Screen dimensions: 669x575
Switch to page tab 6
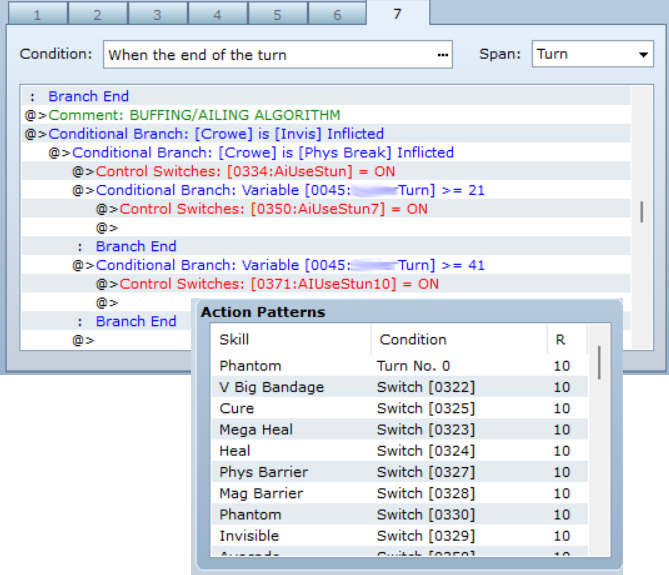pyautogui.click(x=337, y=14)
